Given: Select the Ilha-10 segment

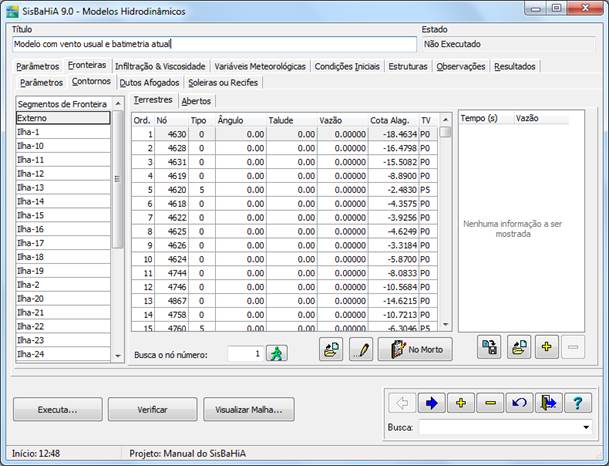Looking at the screenshot, I should (63, 146).
